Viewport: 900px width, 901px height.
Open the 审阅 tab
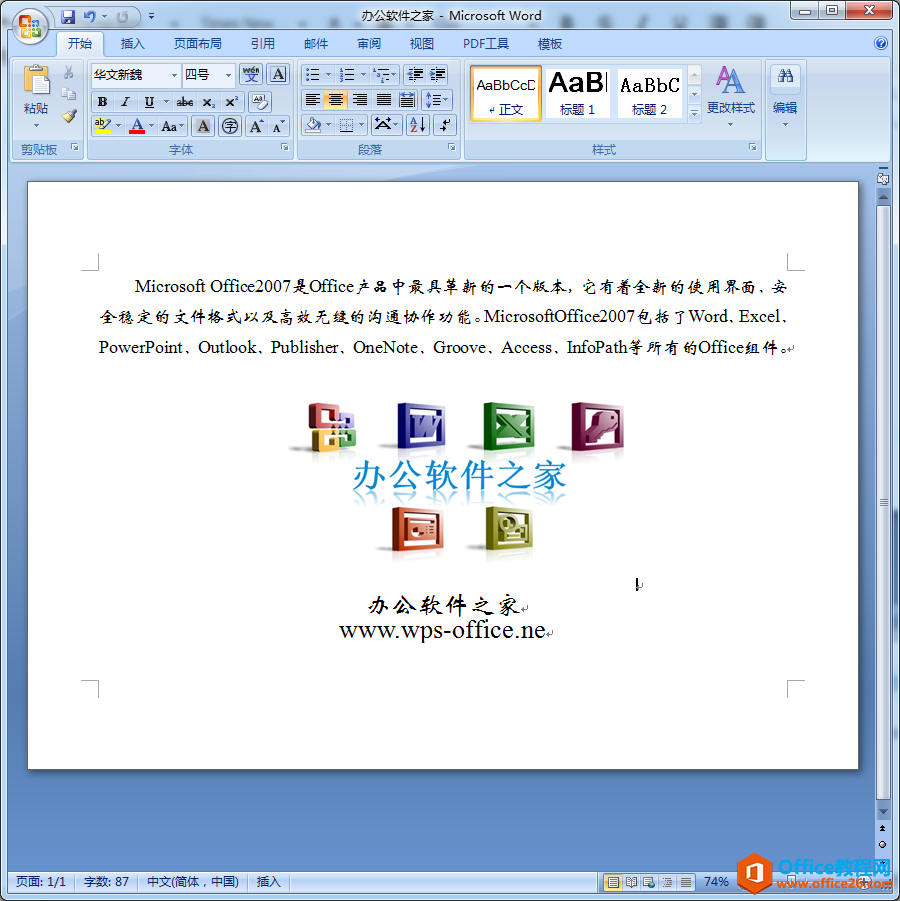[x=369, y=44]
